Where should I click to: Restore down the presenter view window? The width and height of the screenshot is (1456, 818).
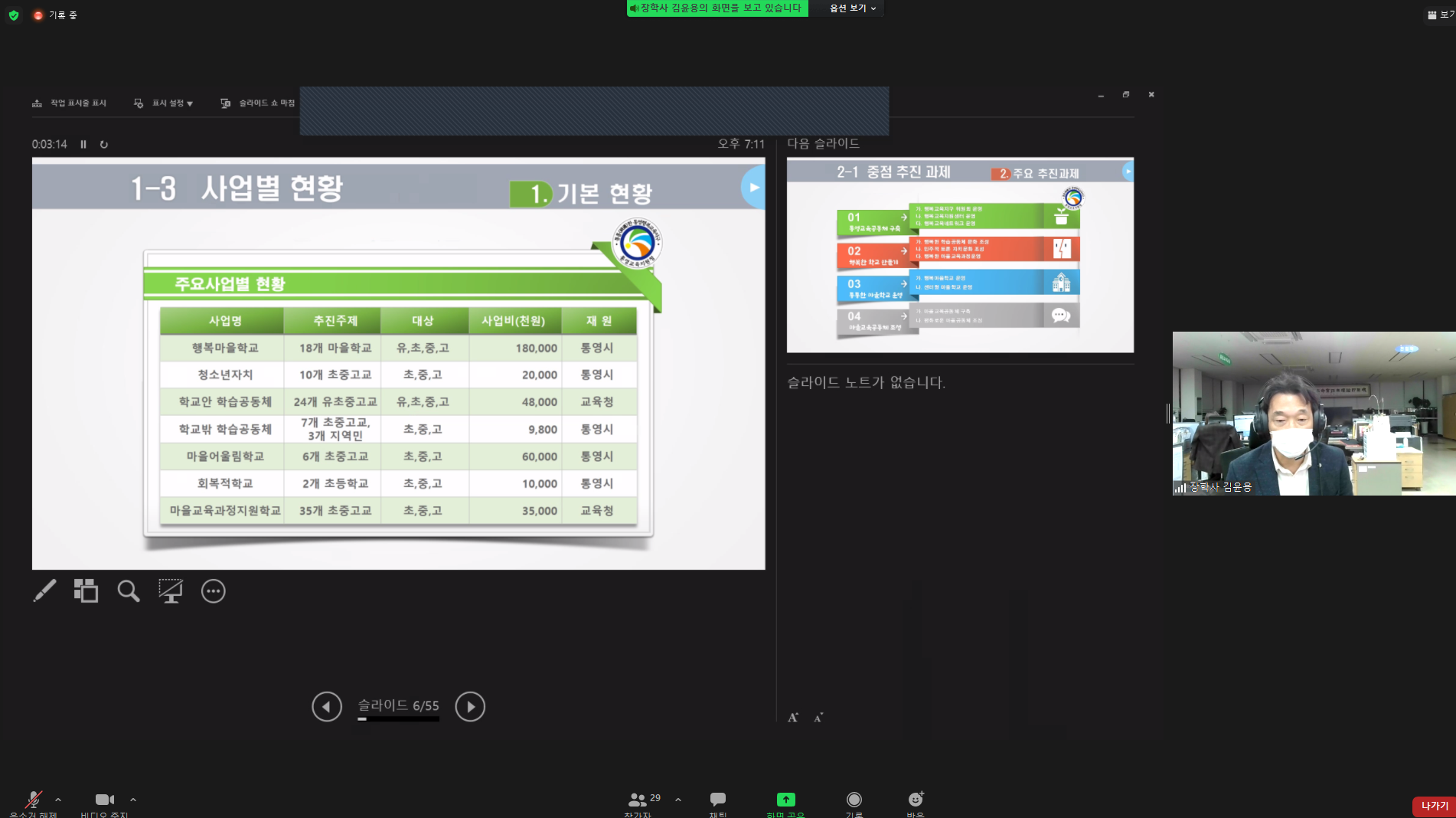click(x=1126, y=95)
